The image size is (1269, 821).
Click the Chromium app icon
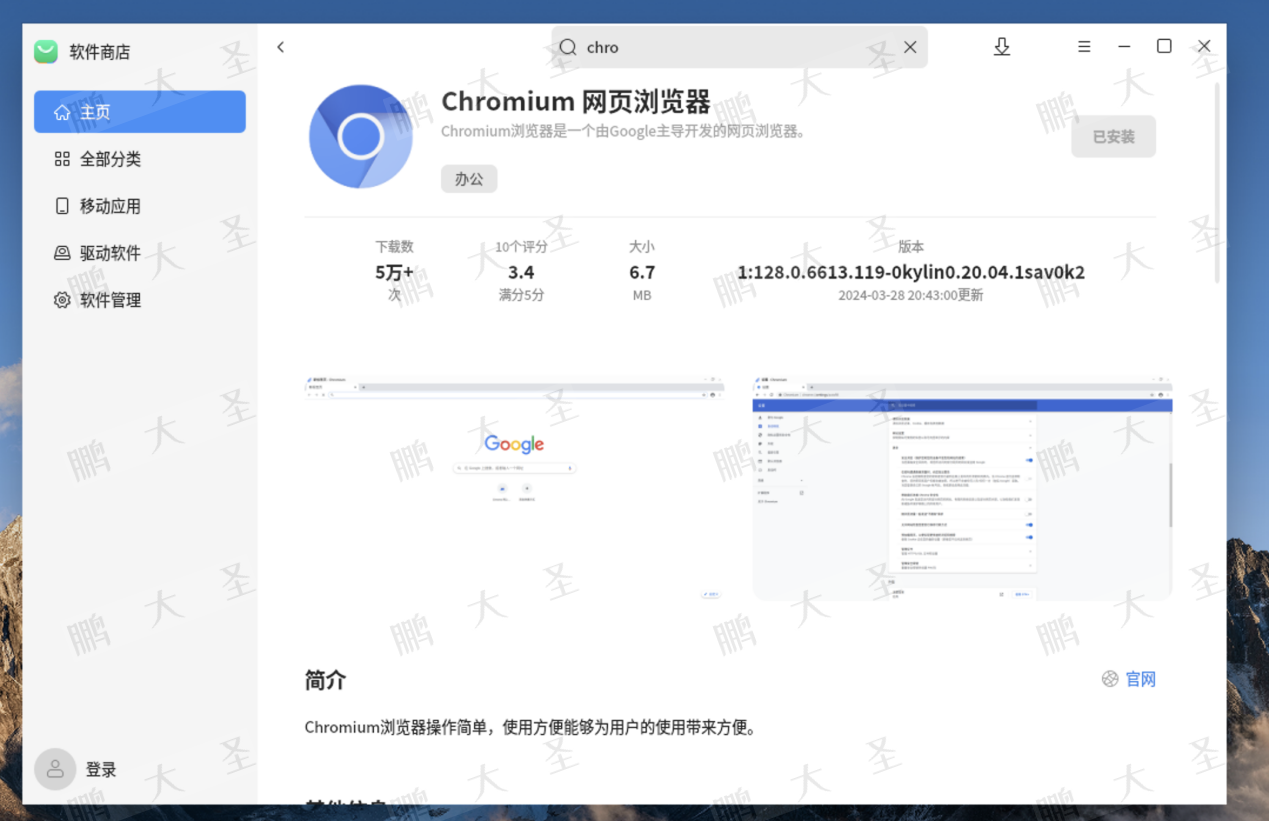(x=361, y=137)
